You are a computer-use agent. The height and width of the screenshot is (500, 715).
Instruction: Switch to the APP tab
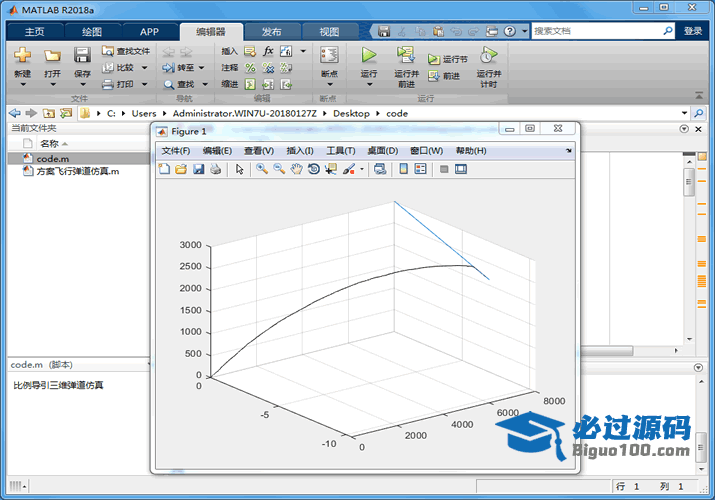point(150,31)
